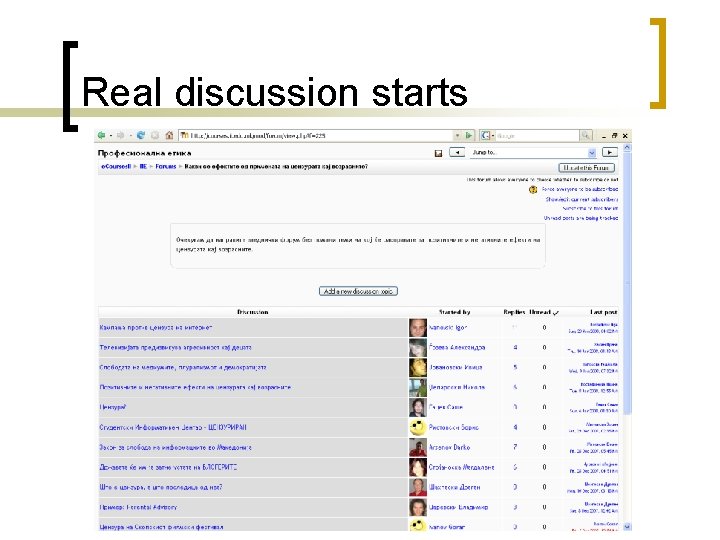Viewport: 720px width, 540px height.
Task: Click the browser Stop icon
Action: click(x=155, y=135)
